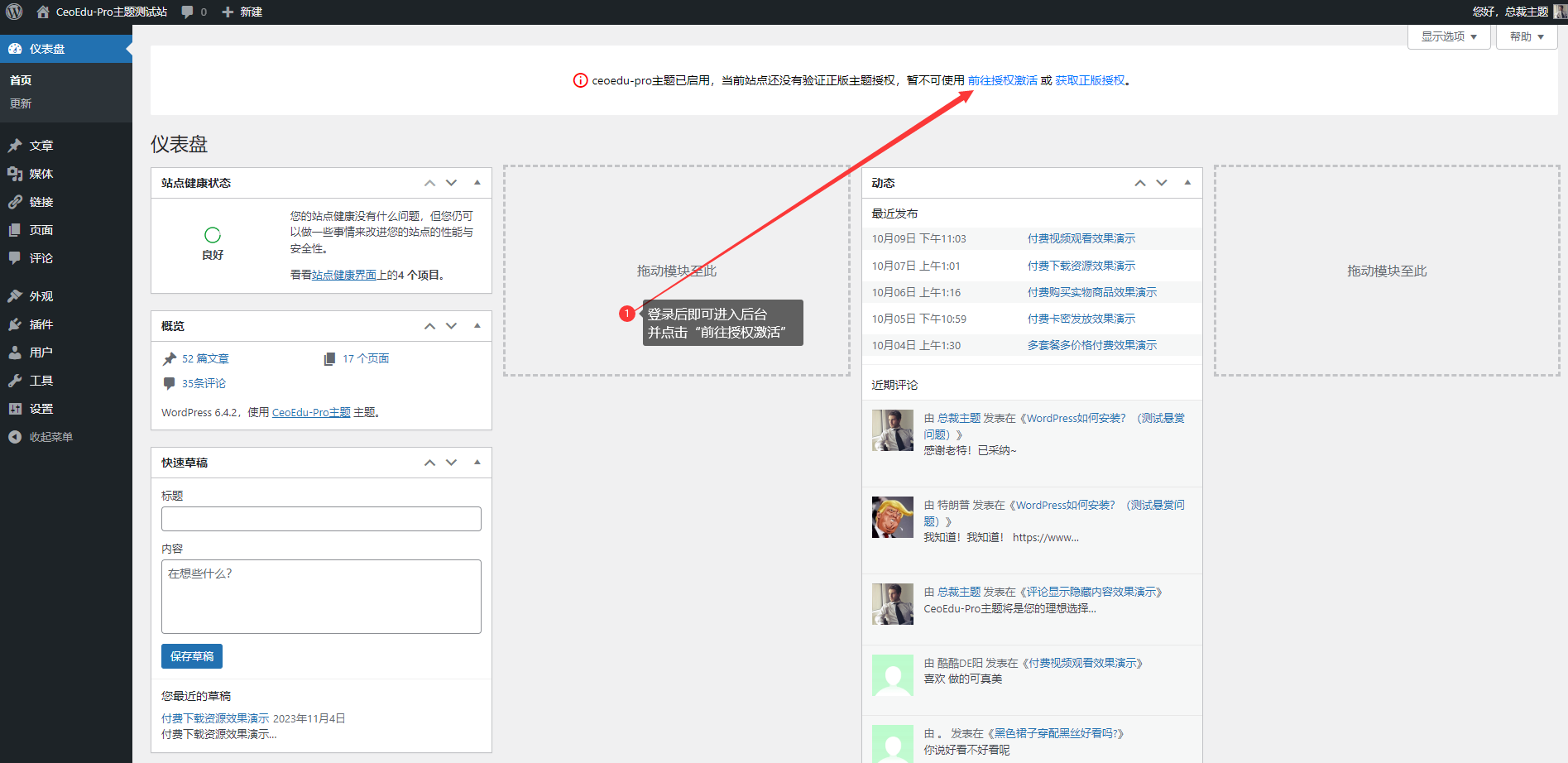Screen dimensions: 1568x763
Task: Click avatar beside 感谢老特！已采纳~ comment
Action: 893,430
